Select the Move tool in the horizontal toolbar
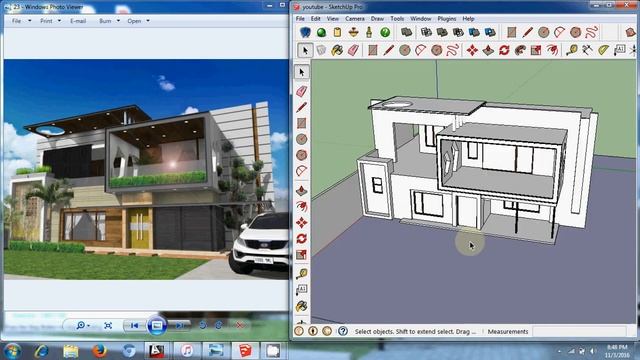640x360 pixels. (472, 50)
